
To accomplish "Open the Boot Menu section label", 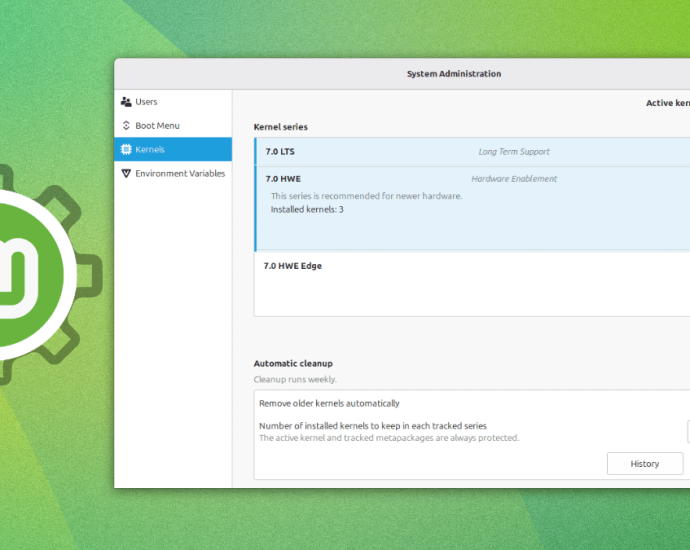I will 158,125.
